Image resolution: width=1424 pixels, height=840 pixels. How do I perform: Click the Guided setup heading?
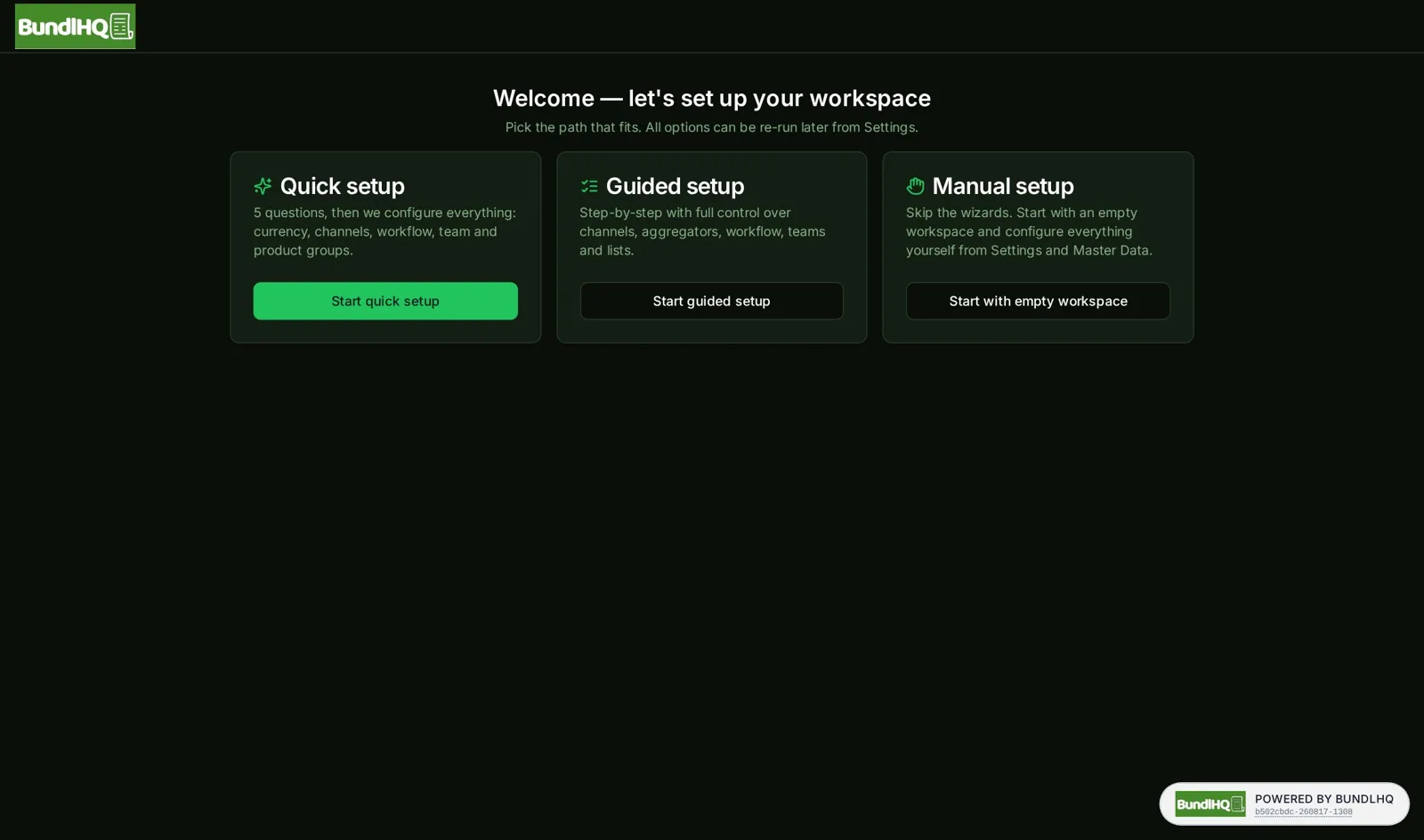tap(675, 186)
